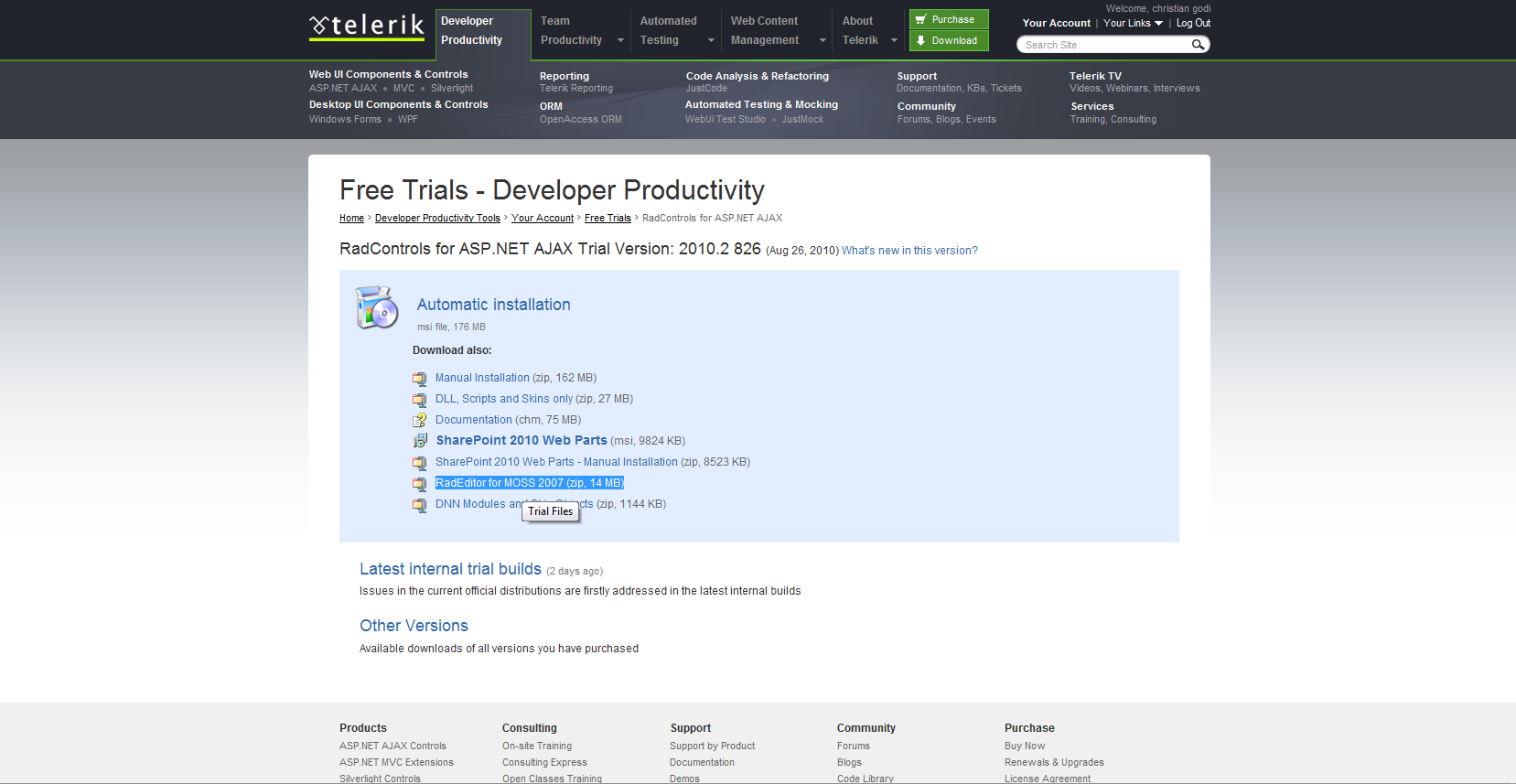The image size is (1516, 784).
Task: Click Free Trials breadcrumb link
Action: click(x=607, y=218)
